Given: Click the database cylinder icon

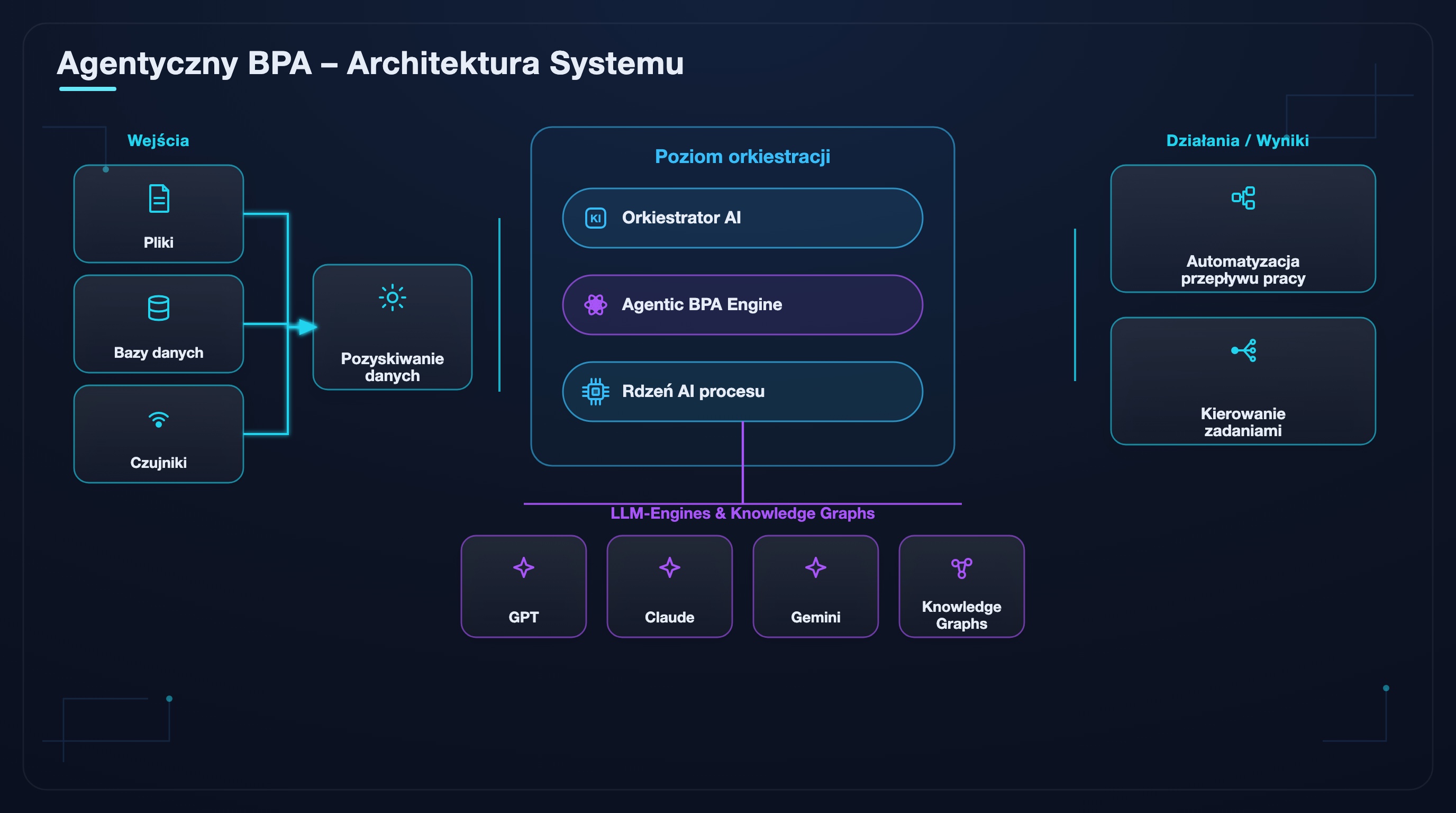Looking at the screenshot, I should click(158, 308).
